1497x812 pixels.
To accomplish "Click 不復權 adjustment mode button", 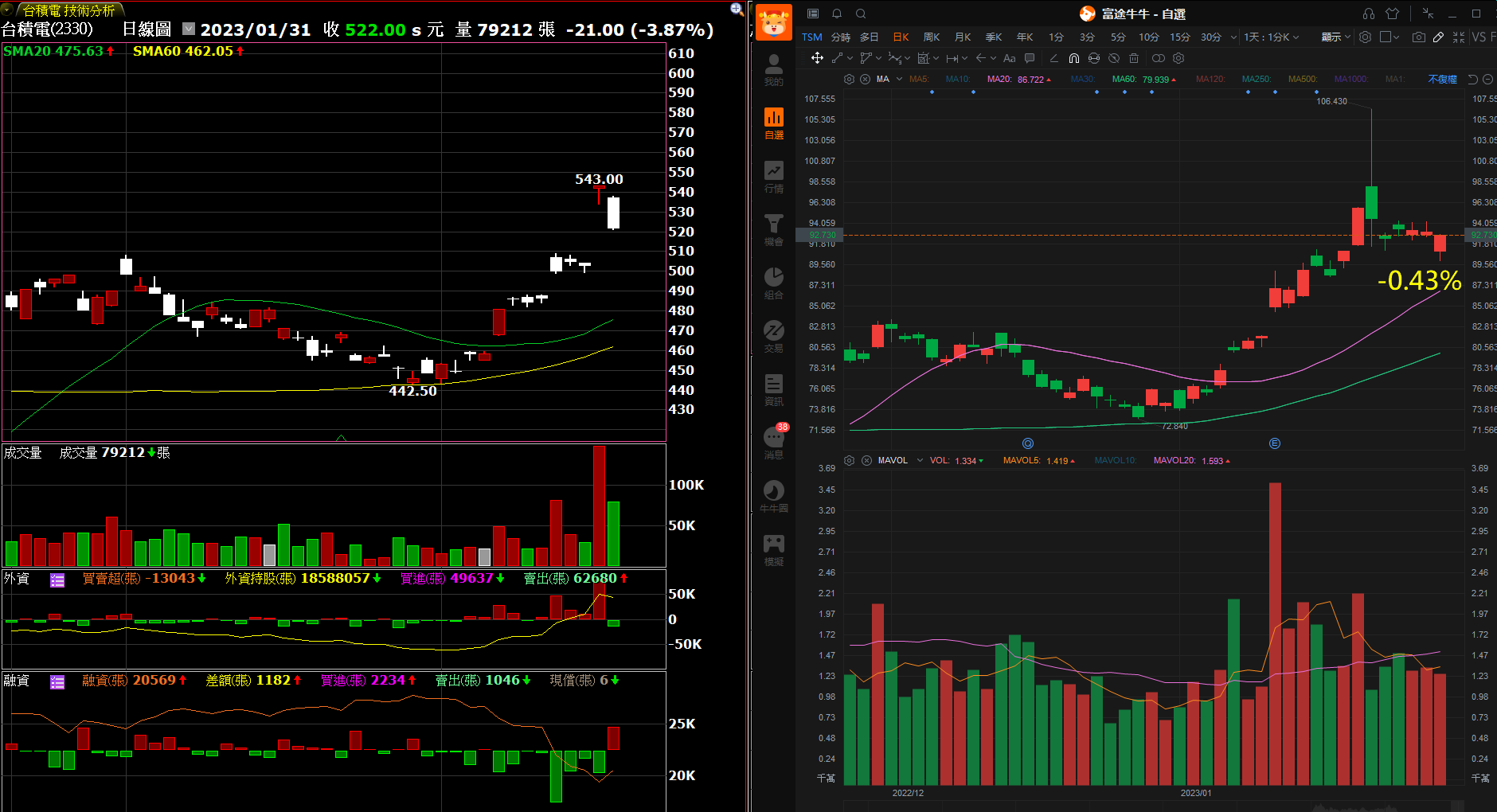I will point(1442,79).
